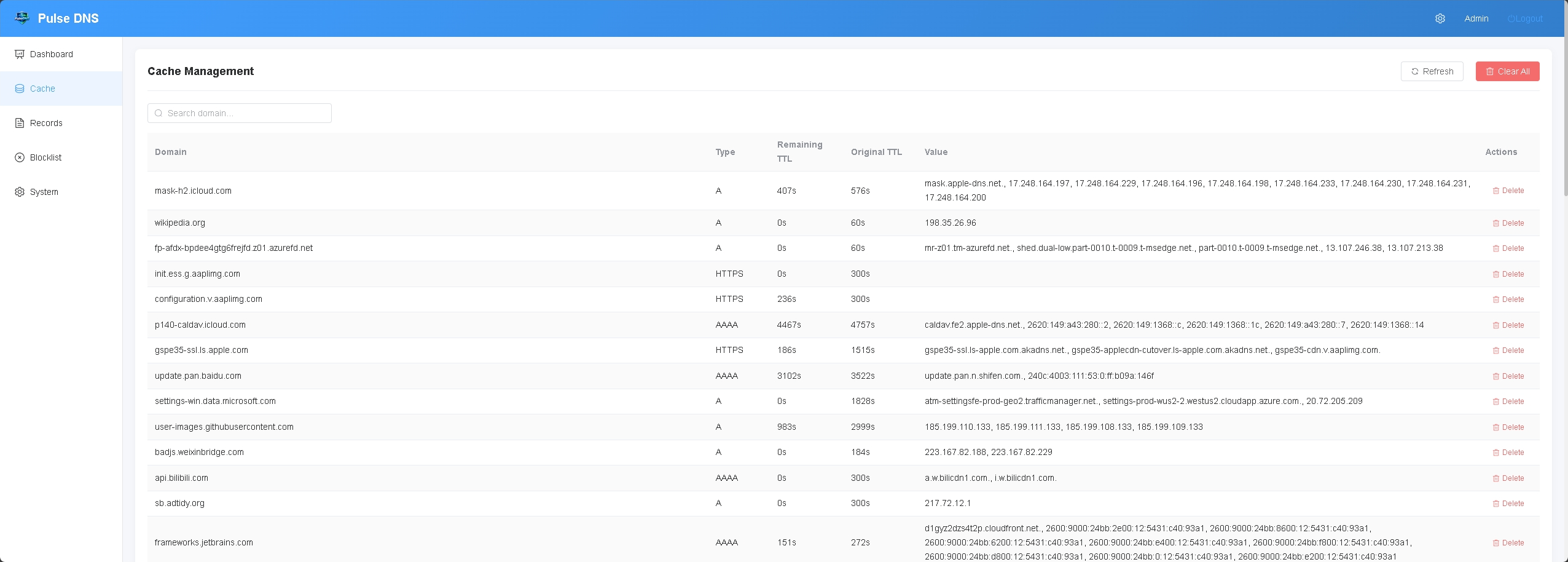
Task: Click the Pulse DNS shield logo
Action: pyautogui.click(x=22, y=18)
